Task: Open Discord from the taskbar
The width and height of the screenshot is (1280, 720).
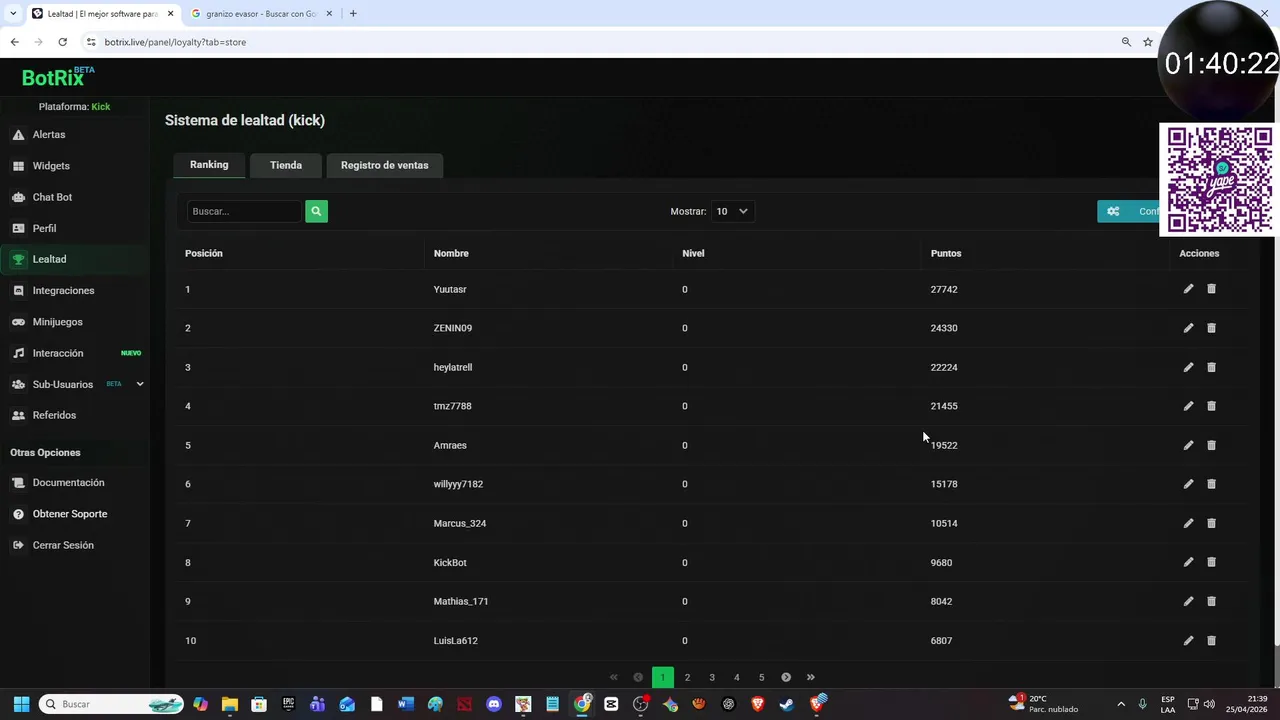Action: click(493, 704)
